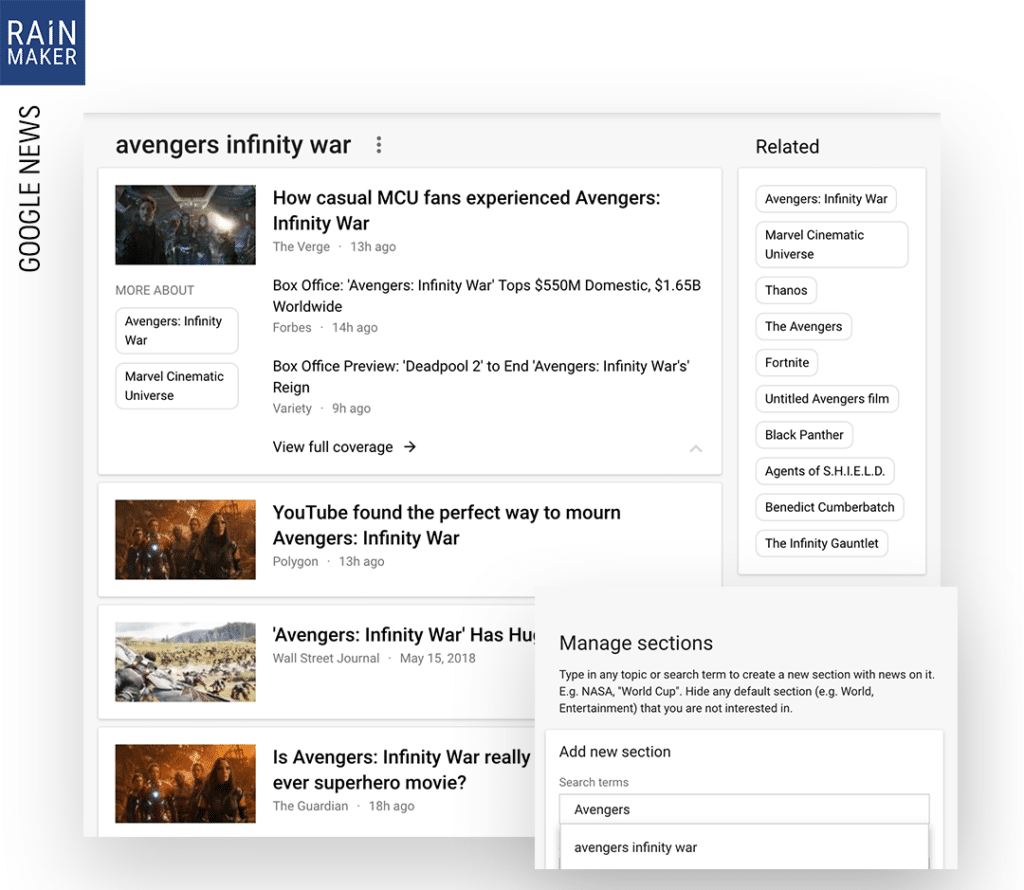Select Agents of S.H.I.E.L.D. related chip

pyautogui.click(x=825, y=471)
